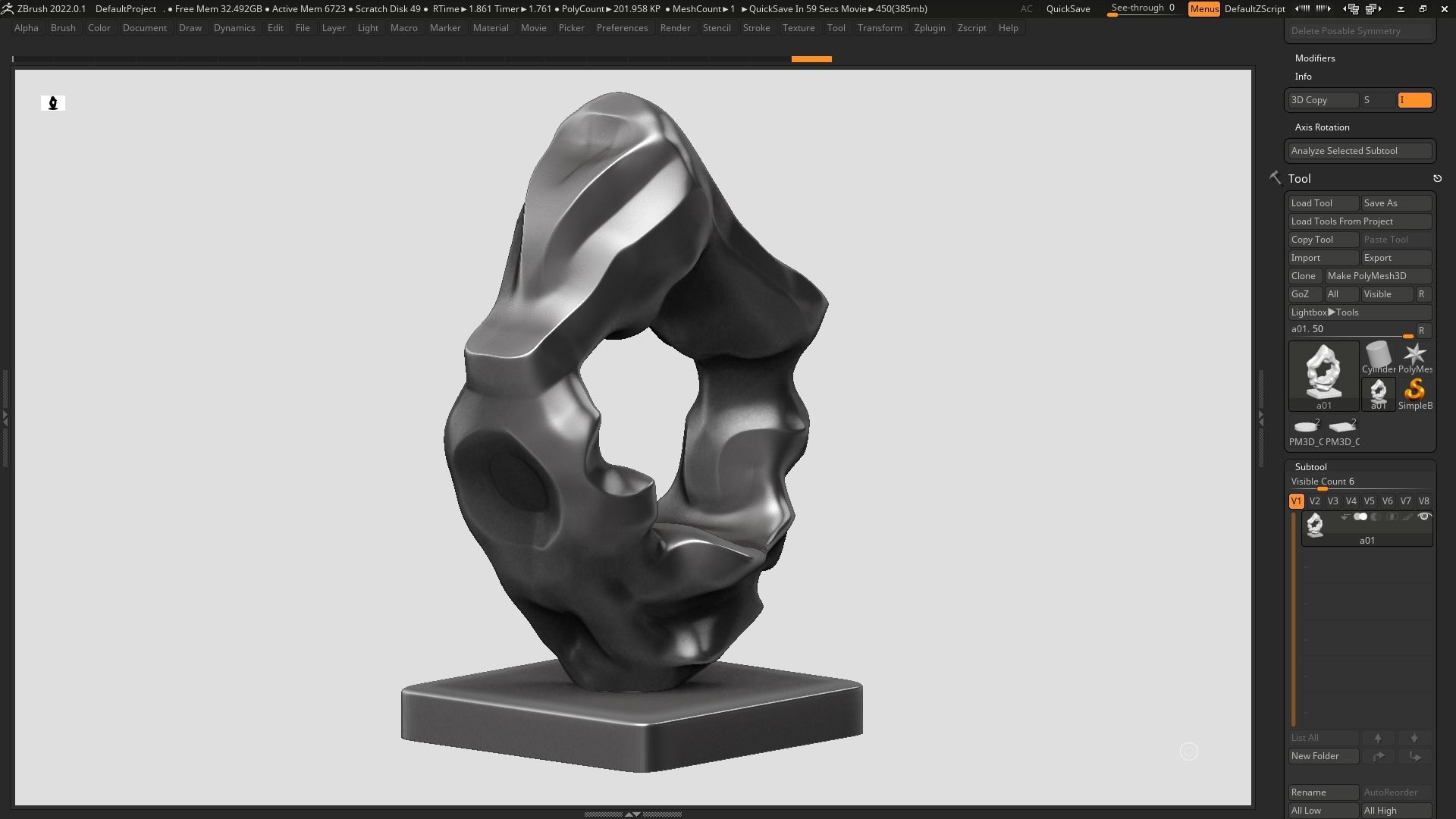
Task: Collapse the Subtool section header
Action: pos(1310,467)
